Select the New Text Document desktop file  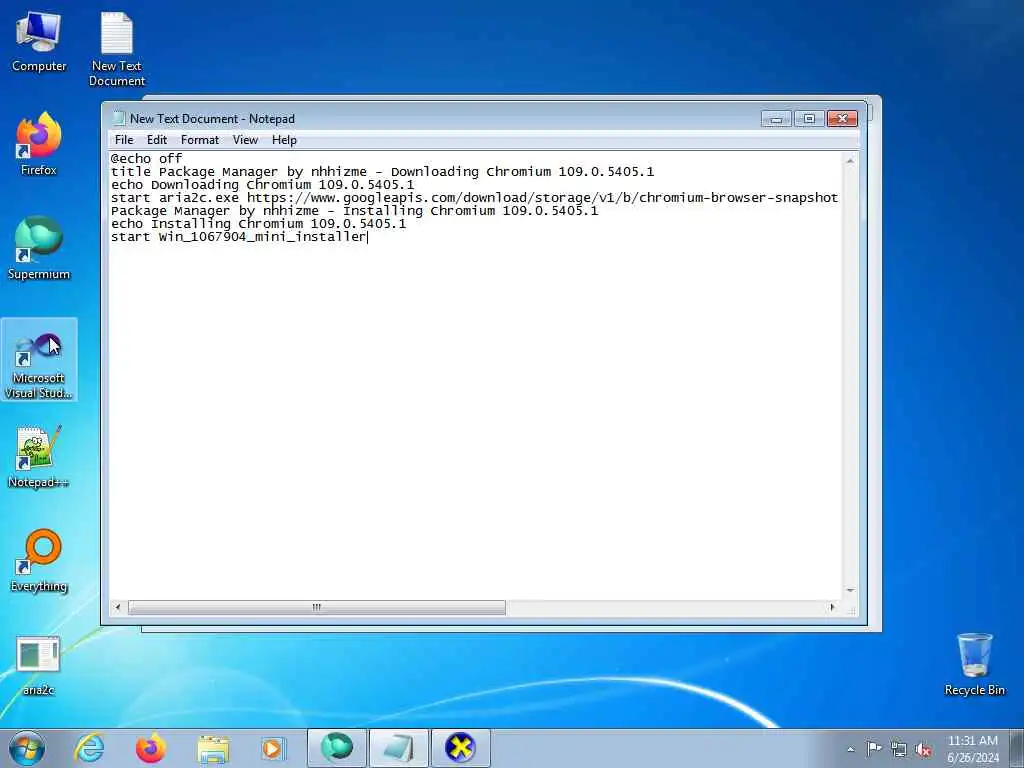point(116,50)
